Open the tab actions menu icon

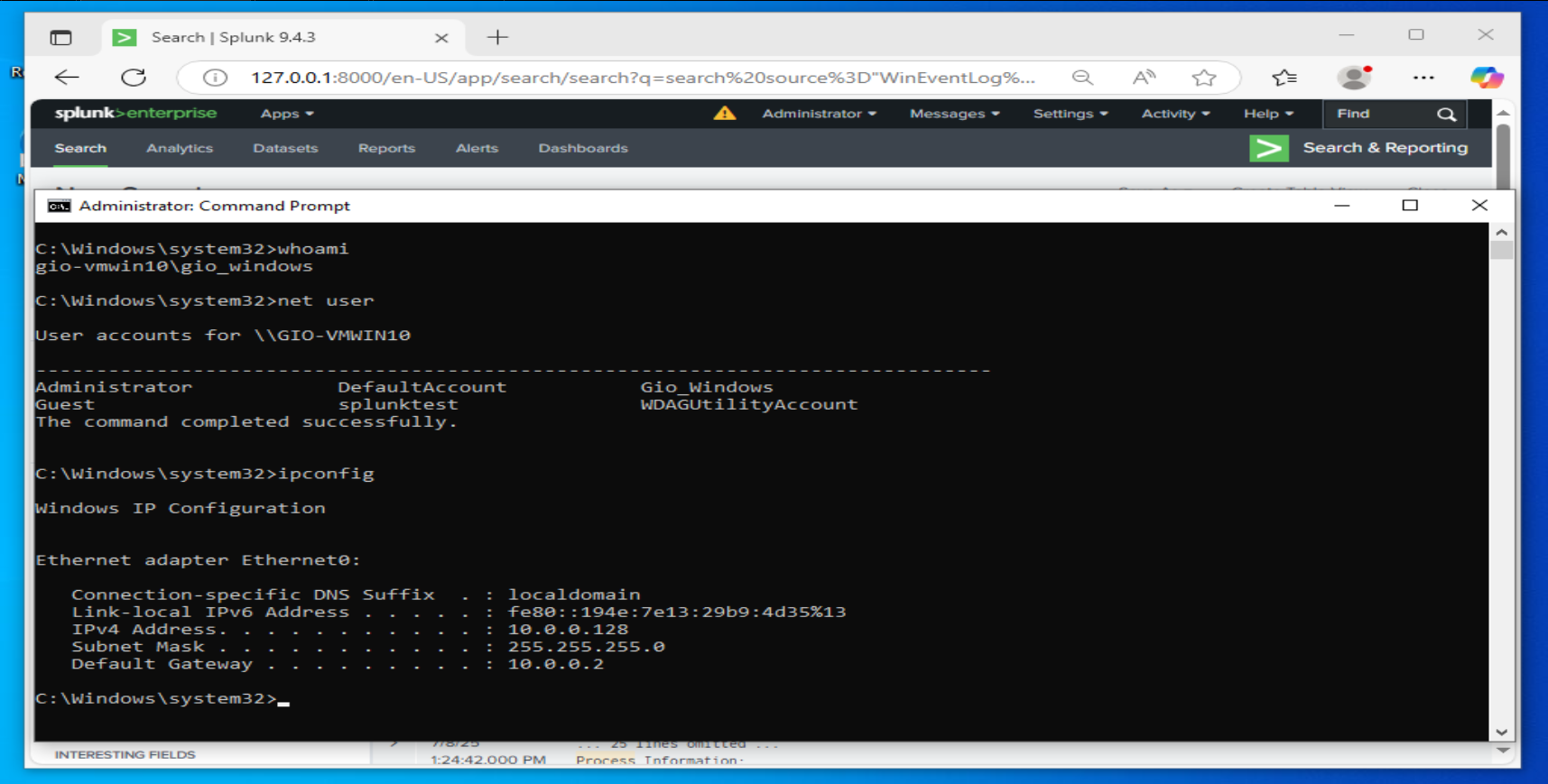click(x=60, y=37)
